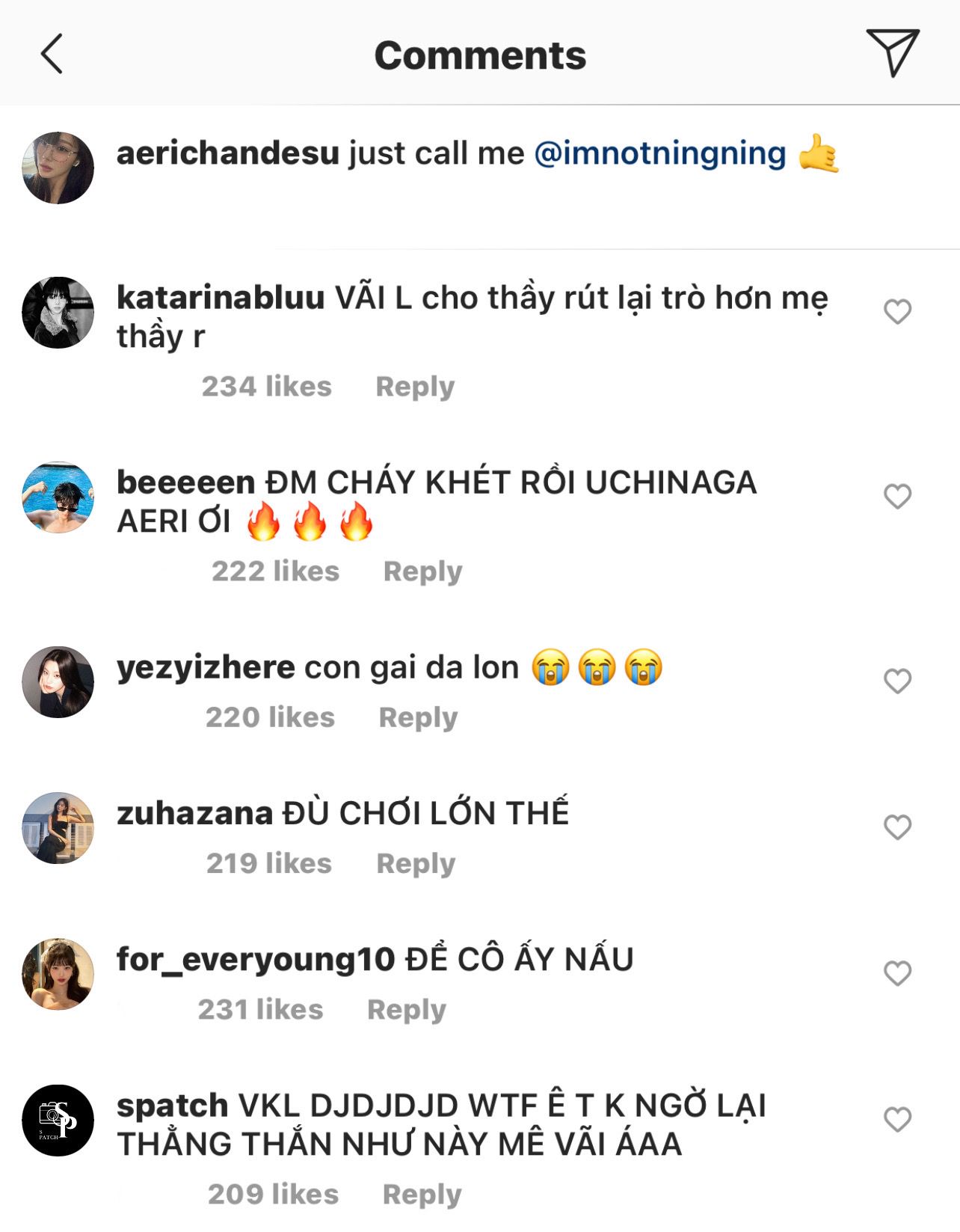Reply to spatch's comment
Viewport: 960px width, 1232px height.
click(x=422, y=1195)
